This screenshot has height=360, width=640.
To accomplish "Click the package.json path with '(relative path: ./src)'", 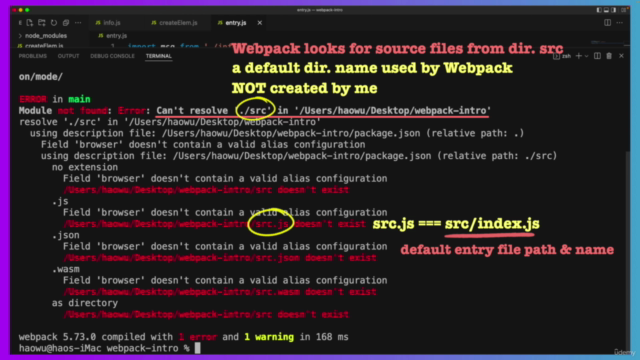I will click(x=365, y=156).
